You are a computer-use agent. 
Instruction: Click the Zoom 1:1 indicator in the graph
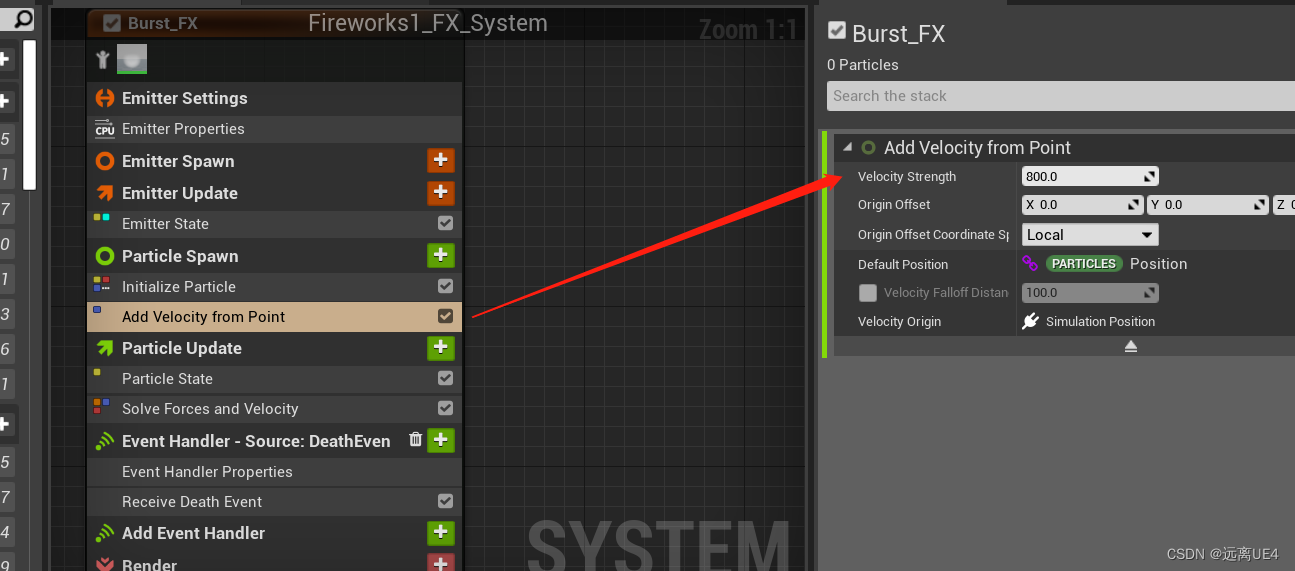click(748, 30)
